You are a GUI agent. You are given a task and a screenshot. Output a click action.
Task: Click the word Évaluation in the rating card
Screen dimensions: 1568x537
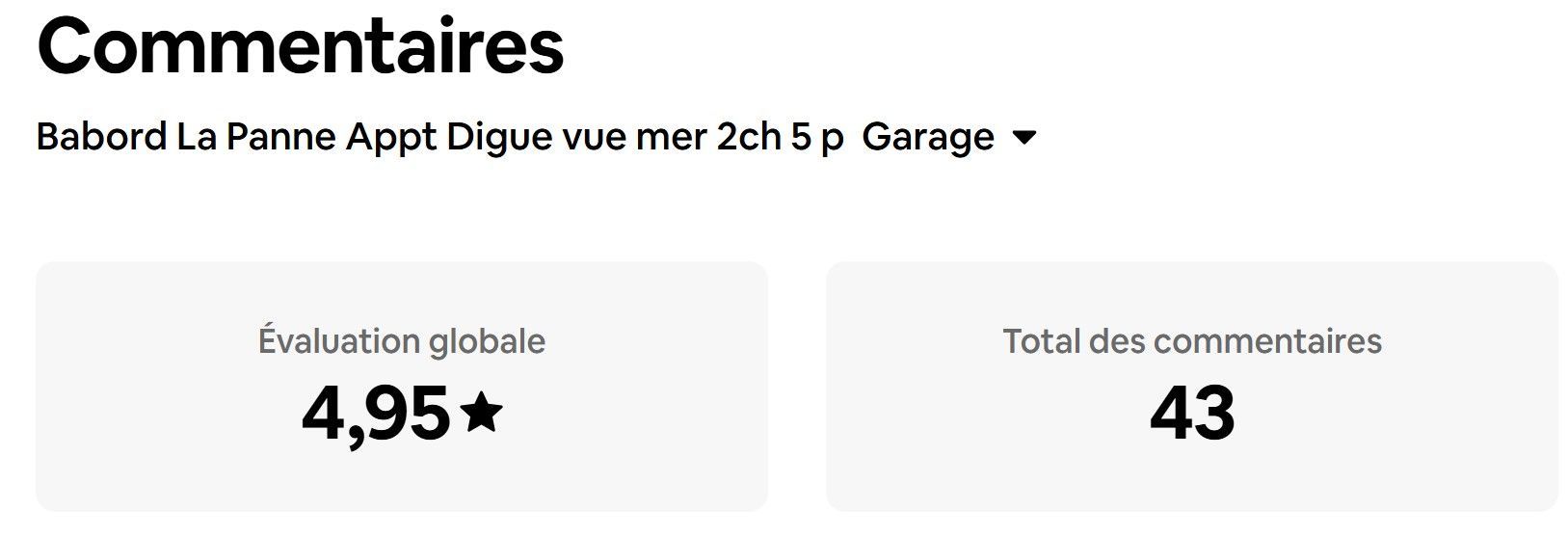(338, 341)
